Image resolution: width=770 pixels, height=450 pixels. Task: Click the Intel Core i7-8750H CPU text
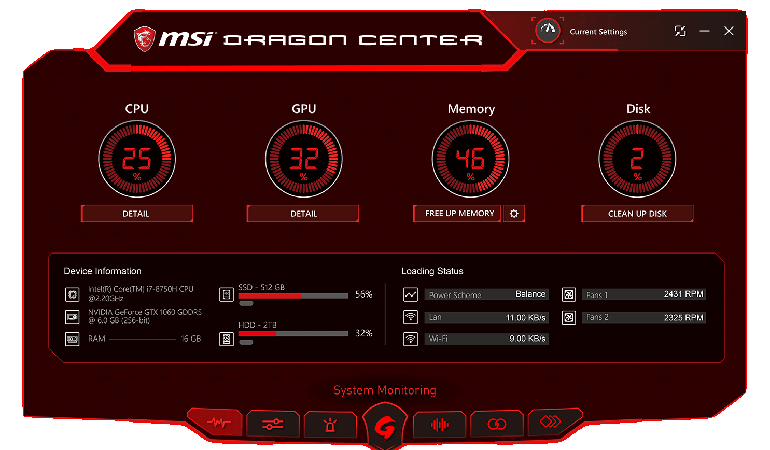click(141, 293)
